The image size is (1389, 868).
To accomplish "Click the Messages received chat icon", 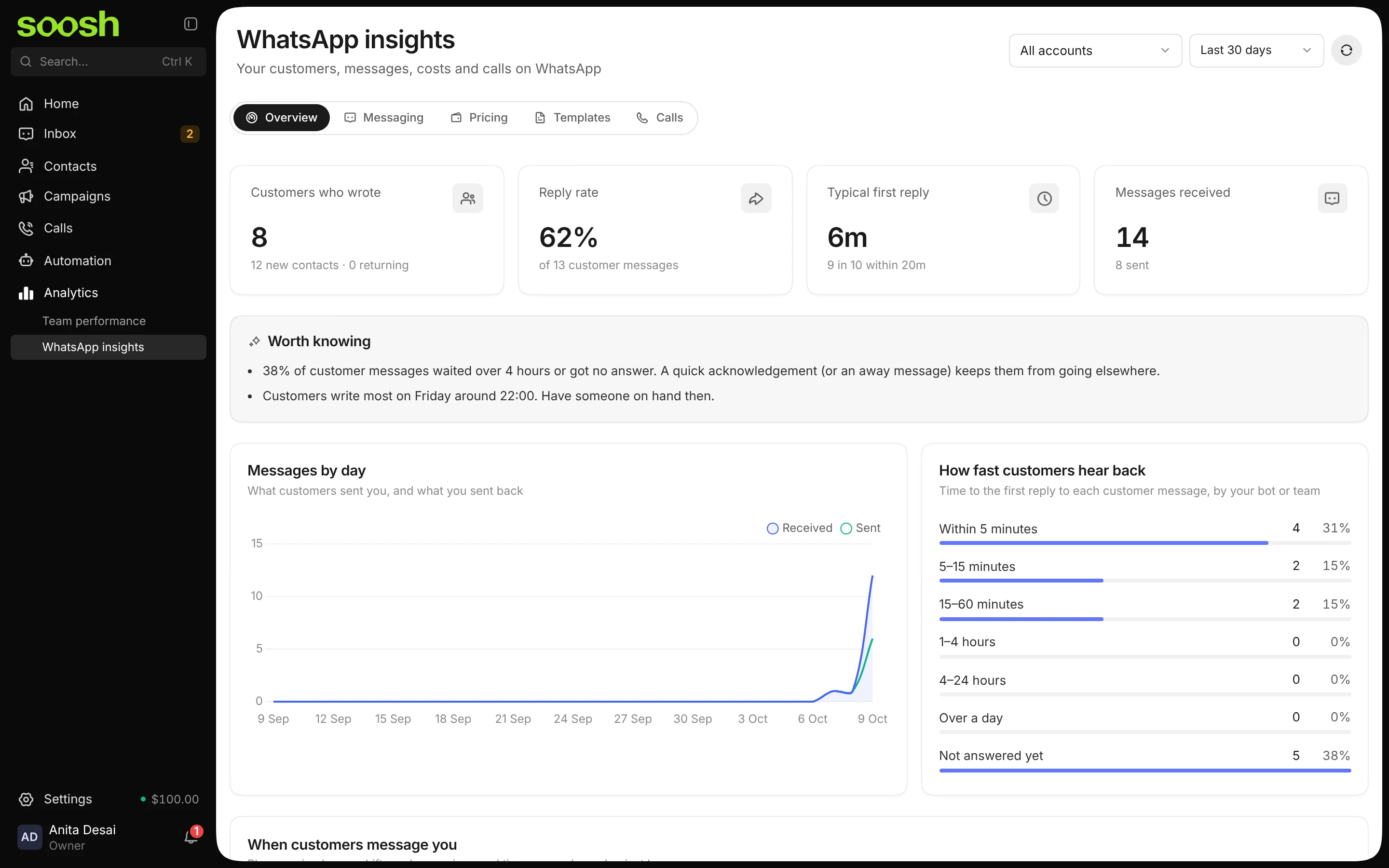I will pyautogui.click(x=1332, y=199).
